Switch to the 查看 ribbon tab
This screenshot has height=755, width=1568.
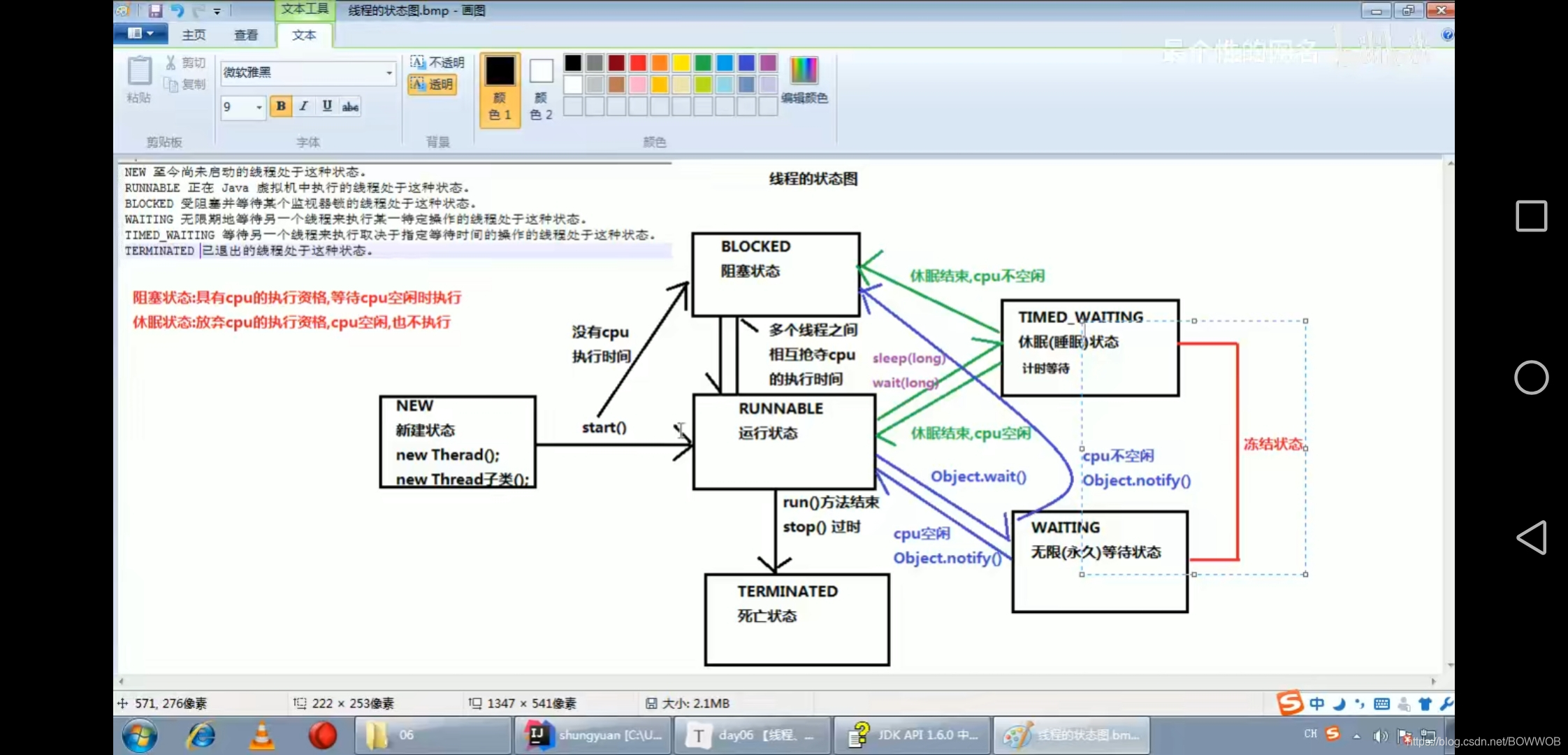tap(246, 35)
